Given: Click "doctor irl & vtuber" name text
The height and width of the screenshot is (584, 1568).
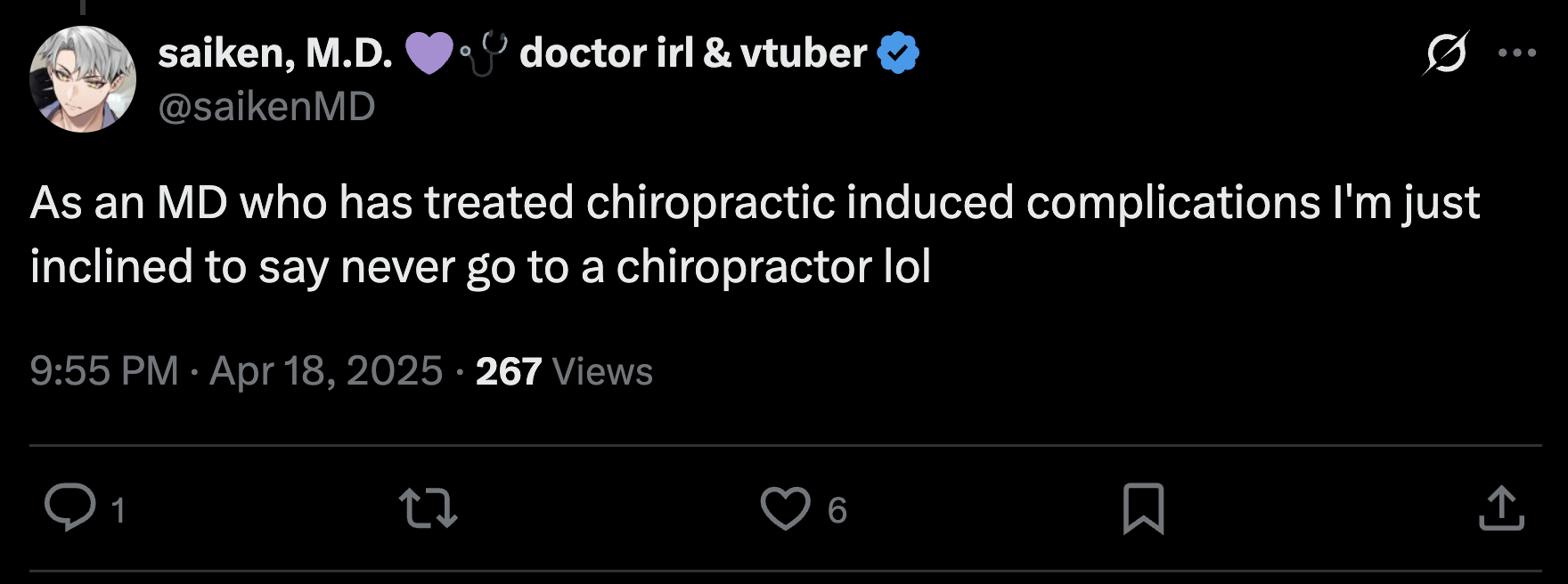Looking at the screenshot, I should pos(693,53).
